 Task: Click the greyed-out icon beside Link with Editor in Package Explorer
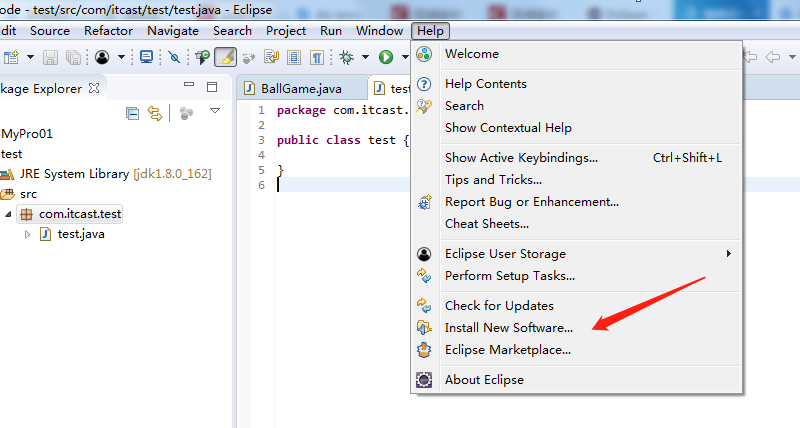coord(187,113)
